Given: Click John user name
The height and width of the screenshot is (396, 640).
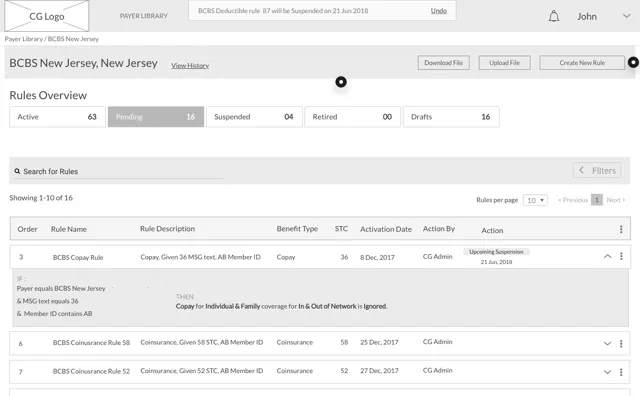Looking at the screenshot, I should pos(587,16).
